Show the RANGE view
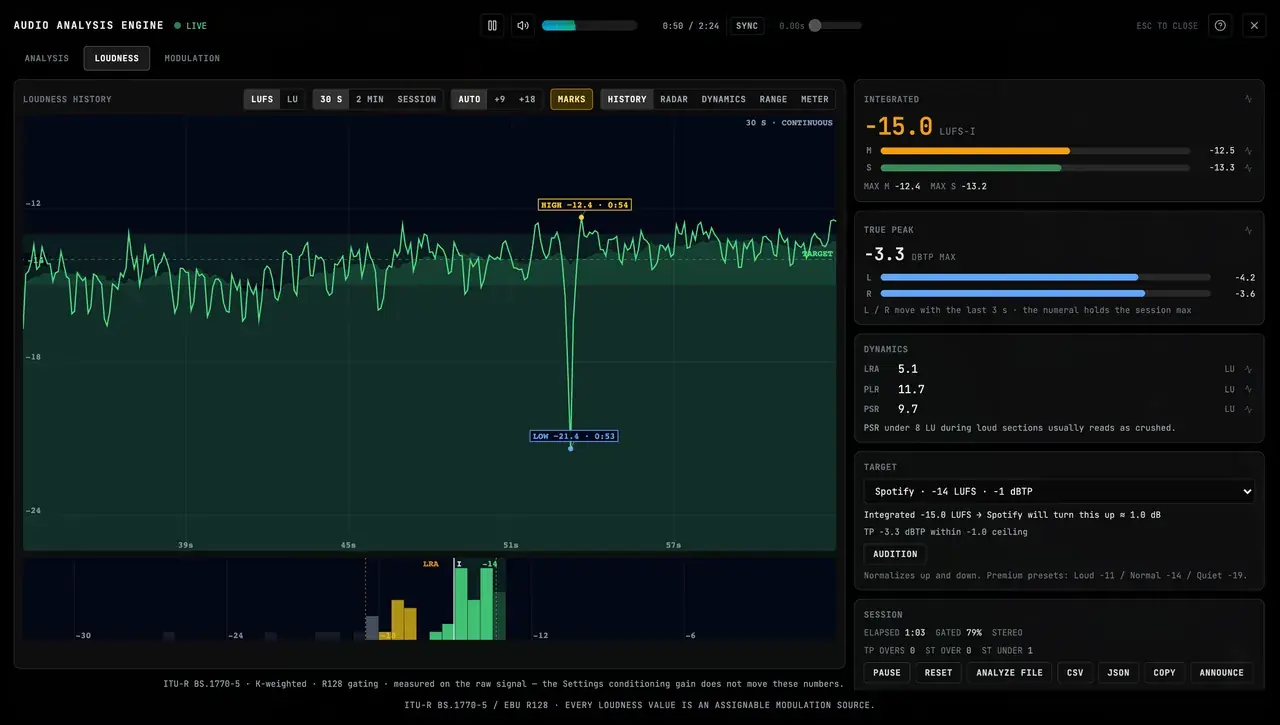The image size is (1280, 725). 773,99
